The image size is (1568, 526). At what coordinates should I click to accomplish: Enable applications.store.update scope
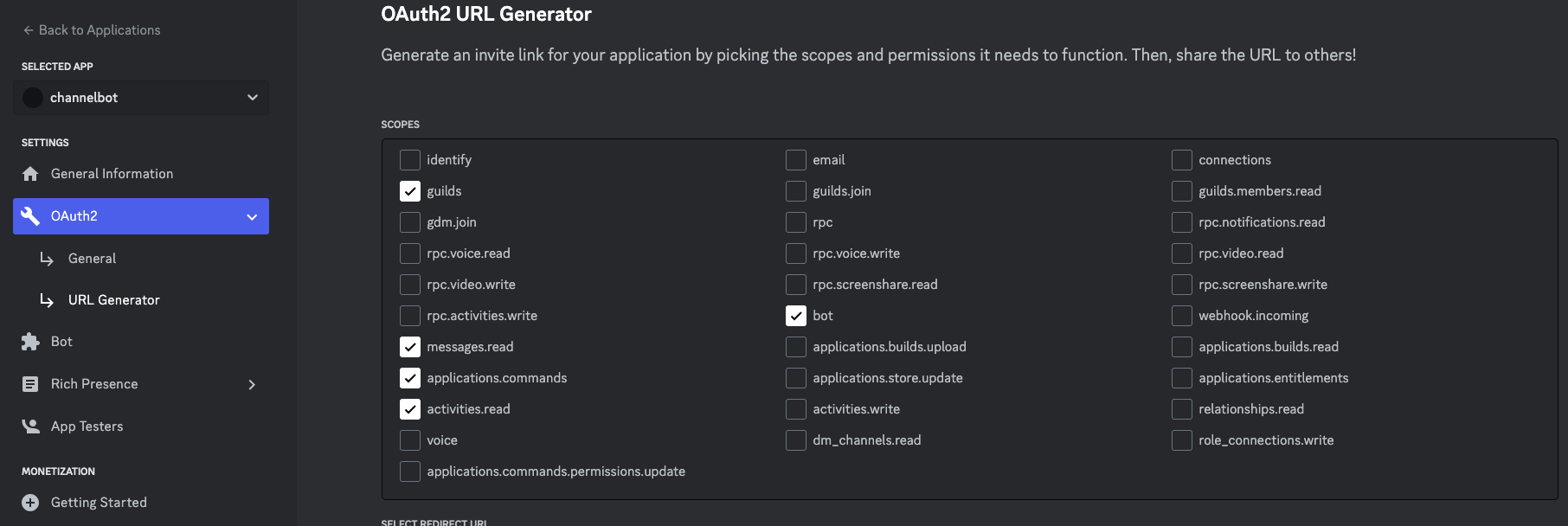pos(796,378)
